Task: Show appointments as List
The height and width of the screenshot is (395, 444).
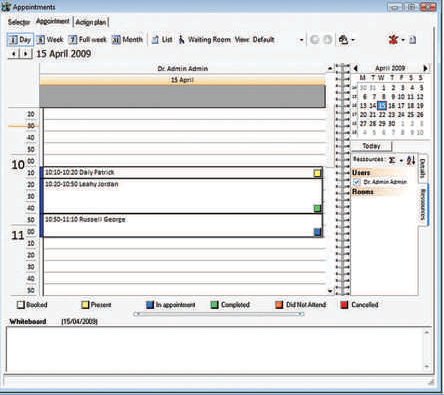Action: (x=162, y=40)
